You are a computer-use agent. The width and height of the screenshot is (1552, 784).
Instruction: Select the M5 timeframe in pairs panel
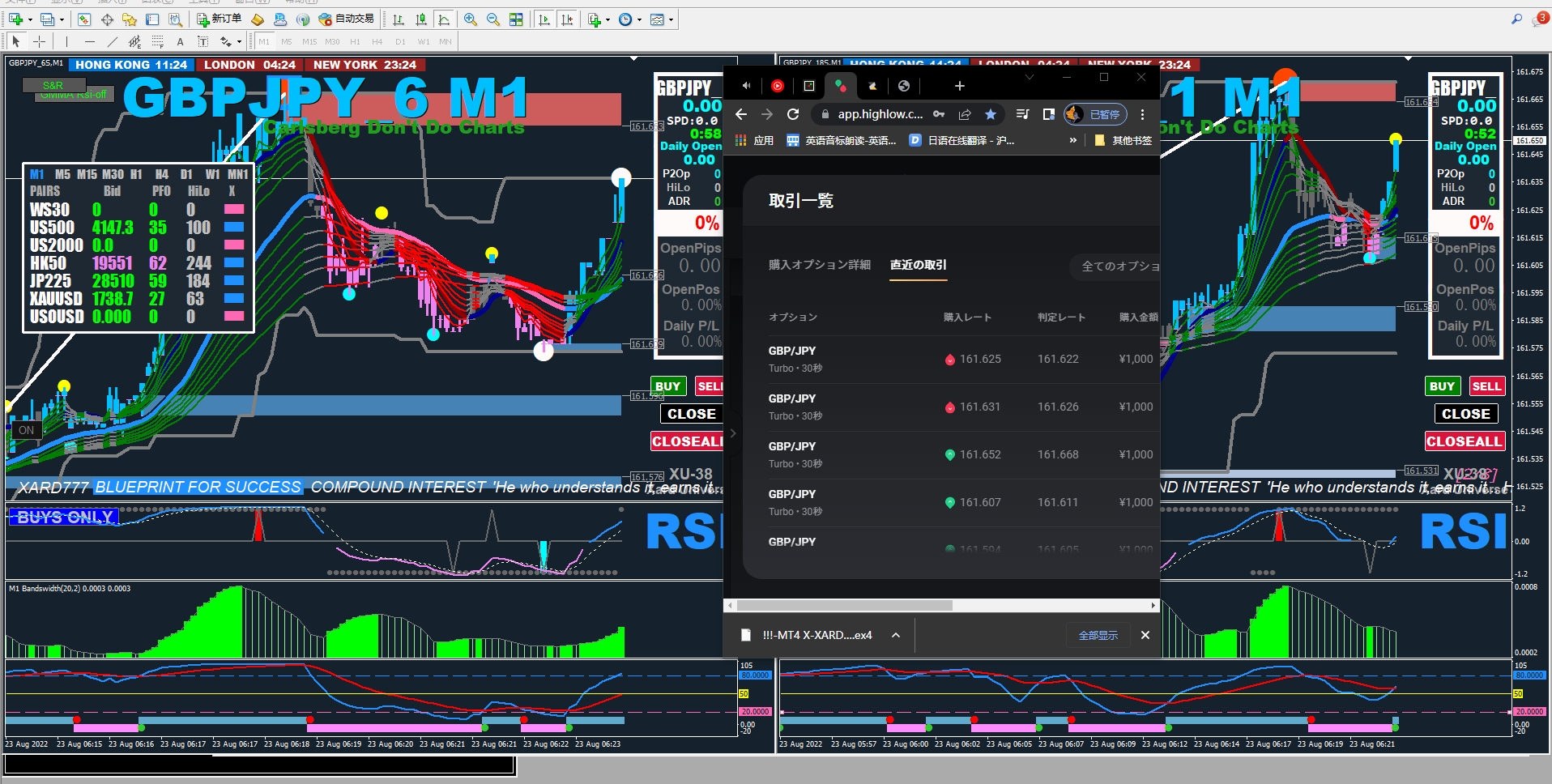(62, 174)
